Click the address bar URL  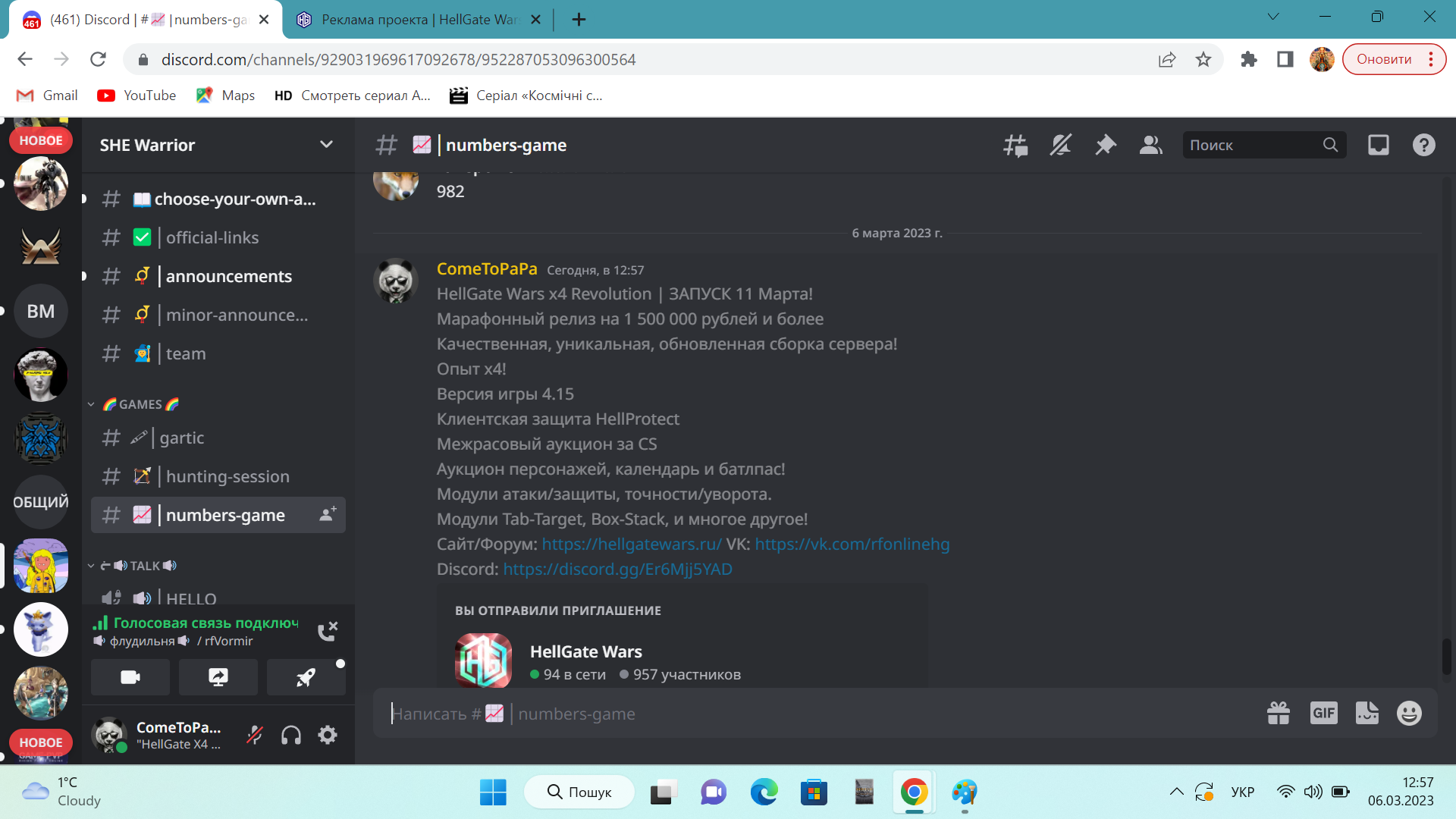click(x=398, y=59)
